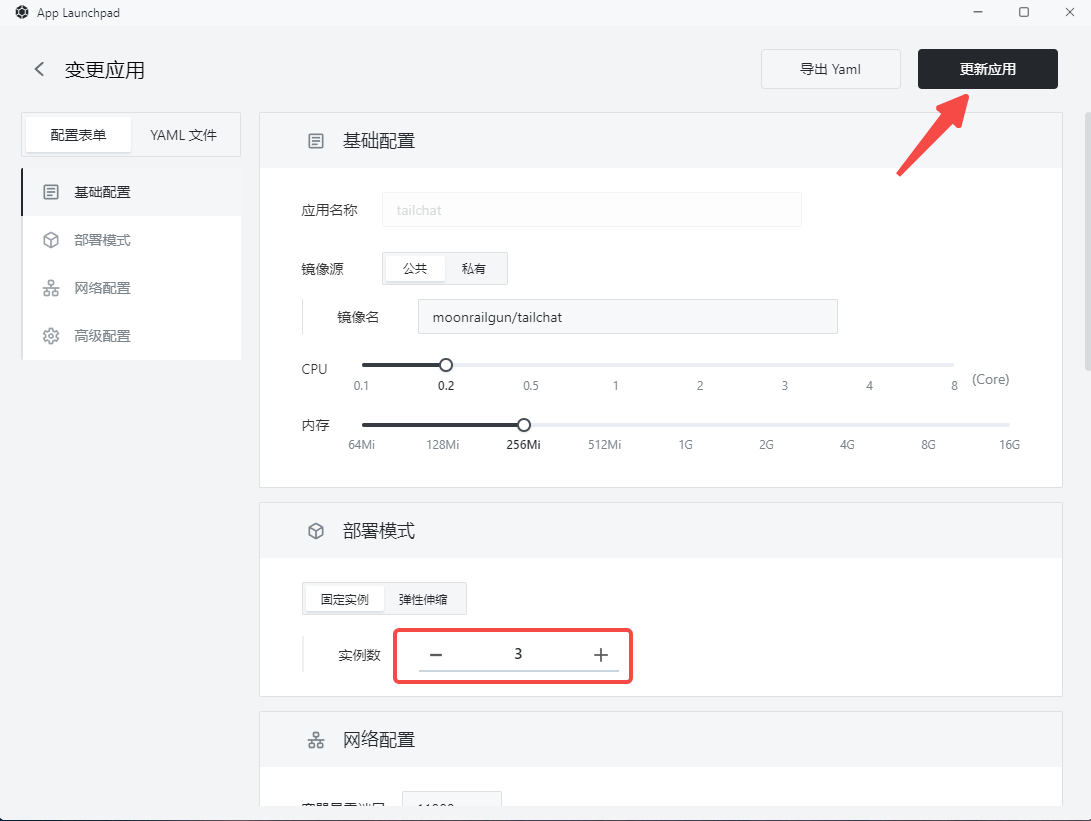Select 基础配置 in the sidebar
This screenshot has height=821, width=1091.
coord(132,192)
